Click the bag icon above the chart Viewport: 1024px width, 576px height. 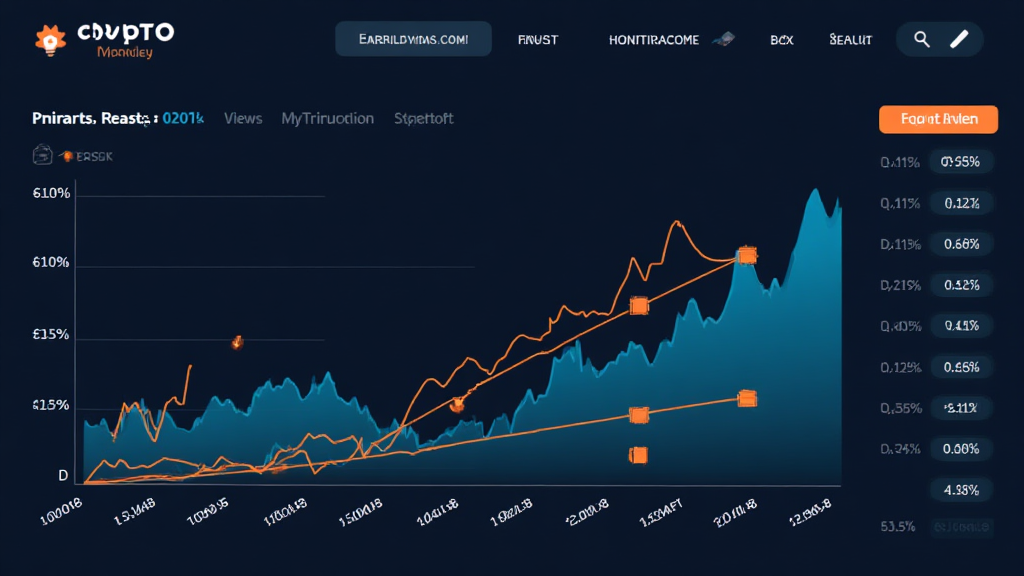(43, 155)
